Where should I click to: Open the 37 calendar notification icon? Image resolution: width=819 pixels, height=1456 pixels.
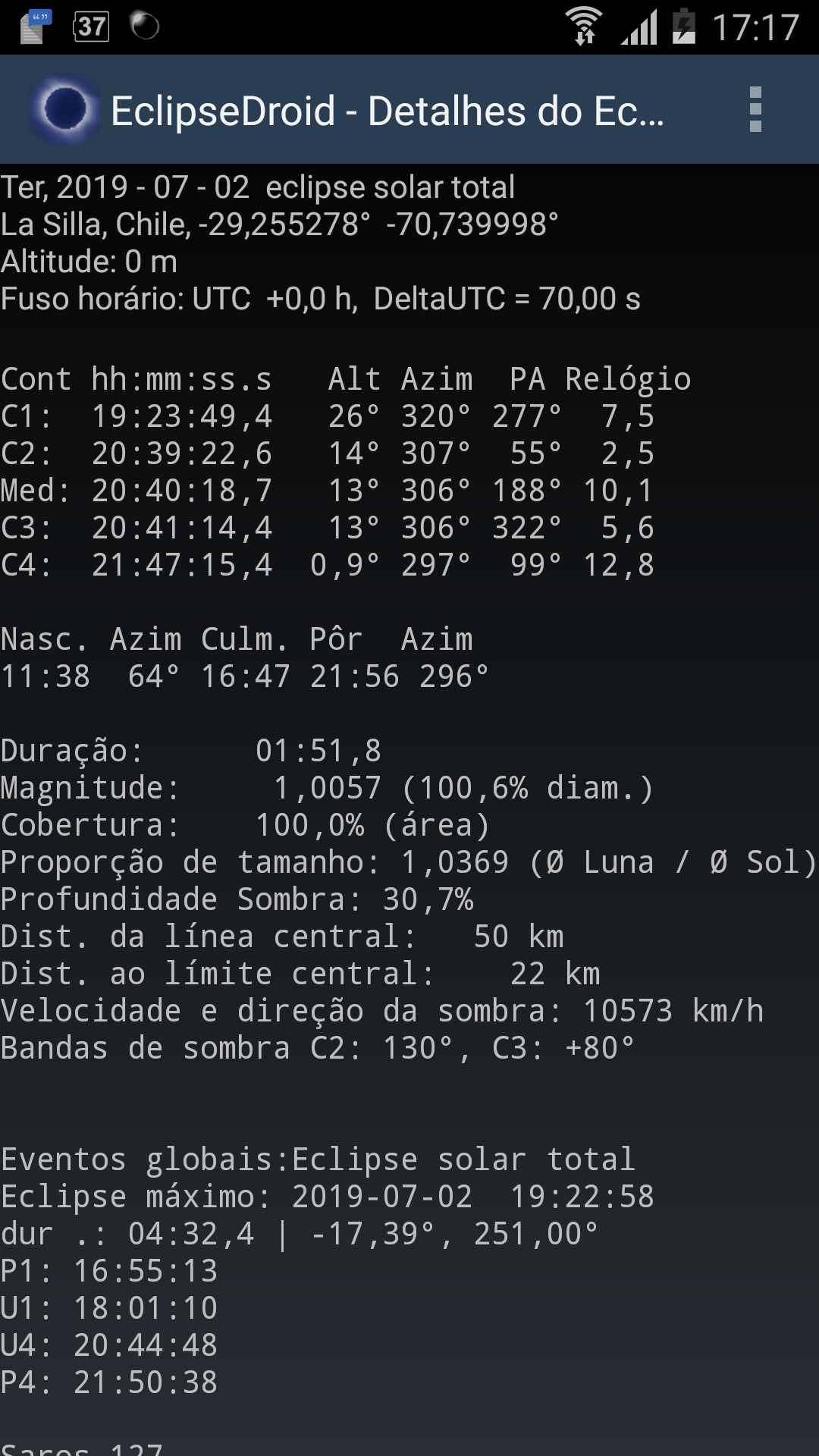pos(91,27)
